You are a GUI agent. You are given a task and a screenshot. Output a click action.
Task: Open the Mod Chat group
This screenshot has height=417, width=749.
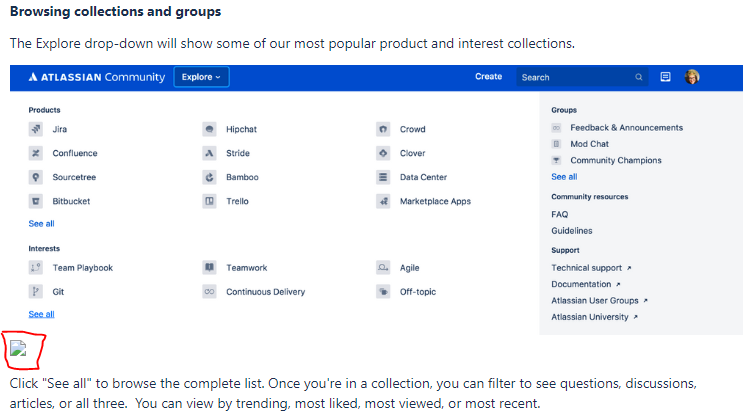tap(589, 144)
